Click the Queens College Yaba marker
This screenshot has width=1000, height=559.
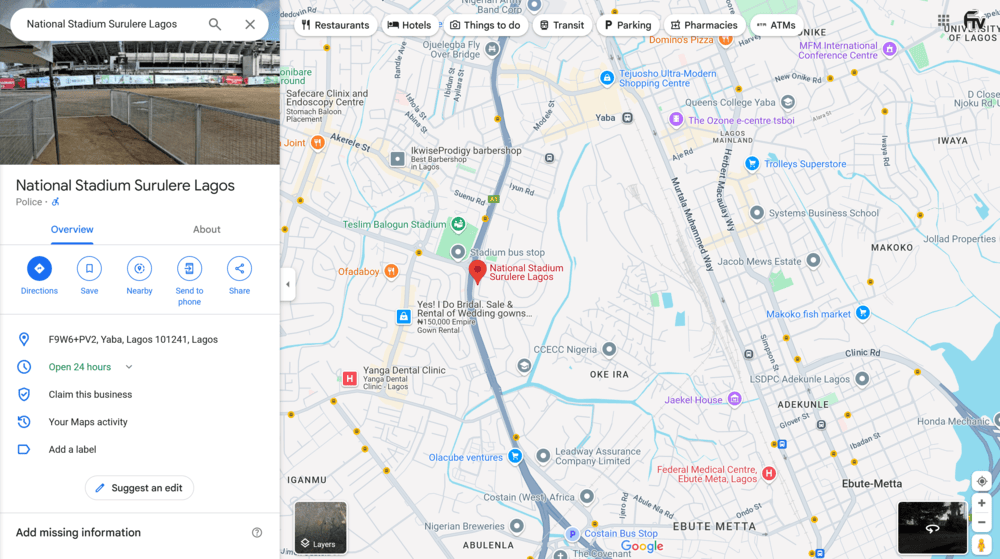click(x=788, y=102)
